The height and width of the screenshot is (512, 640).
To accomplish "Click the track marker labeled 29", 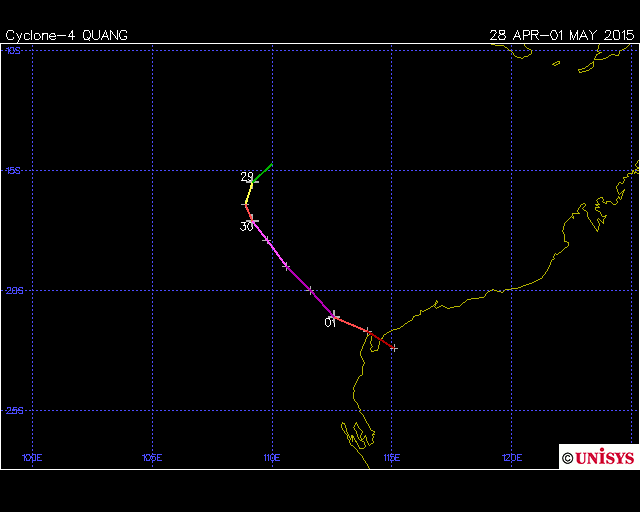I will (254, 181).
